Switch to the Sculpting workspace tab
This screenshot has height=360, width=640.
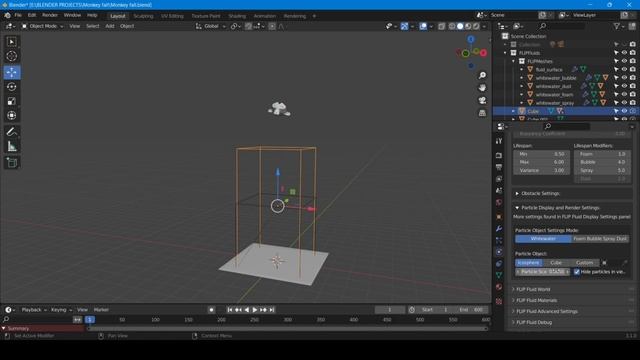(143, 16)
